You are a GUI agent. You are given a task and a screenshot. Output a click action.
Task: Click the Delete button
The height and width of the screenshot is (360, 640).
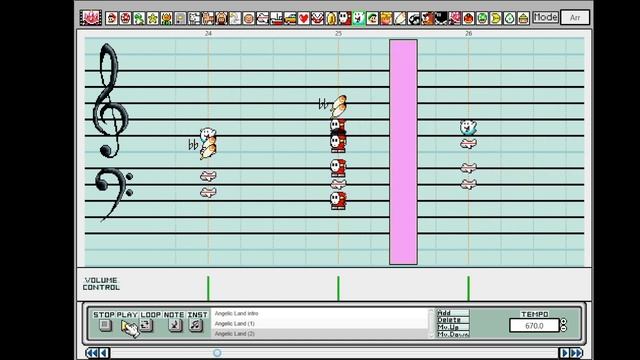[x=453, y=320]
